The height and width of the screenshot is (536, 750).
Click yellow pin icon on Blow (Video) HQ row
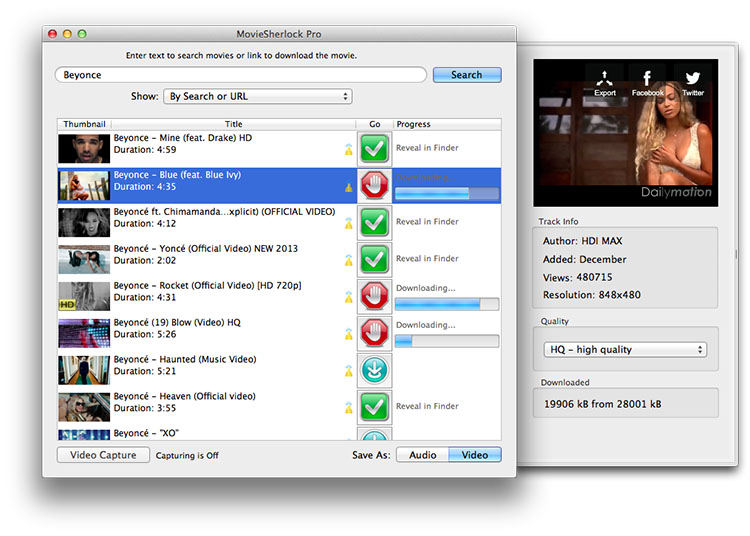[349, 334]
